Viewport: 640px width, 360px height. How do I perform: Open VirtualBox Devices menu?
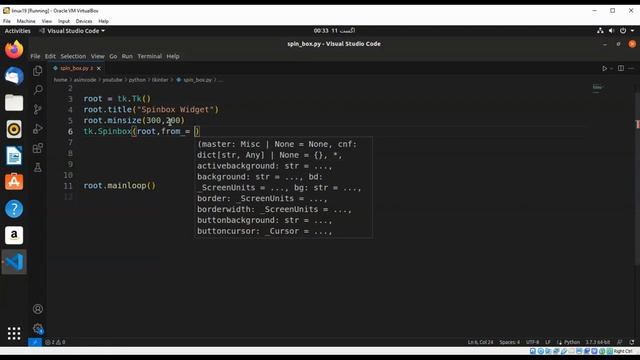click(84, 21)
